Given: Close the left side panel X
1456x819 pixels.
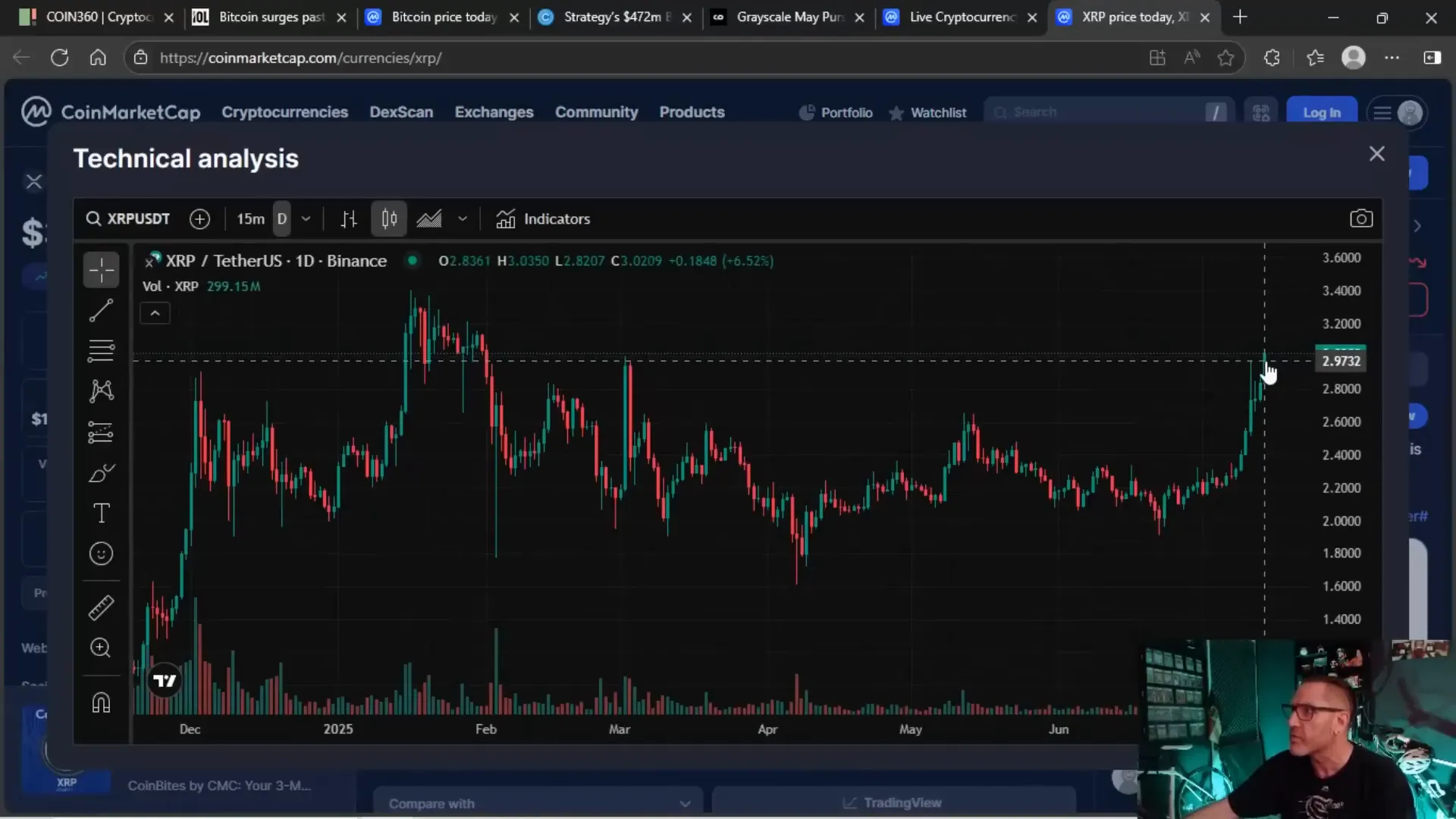Looking at the screenshot, I should [x=34, y=181].
